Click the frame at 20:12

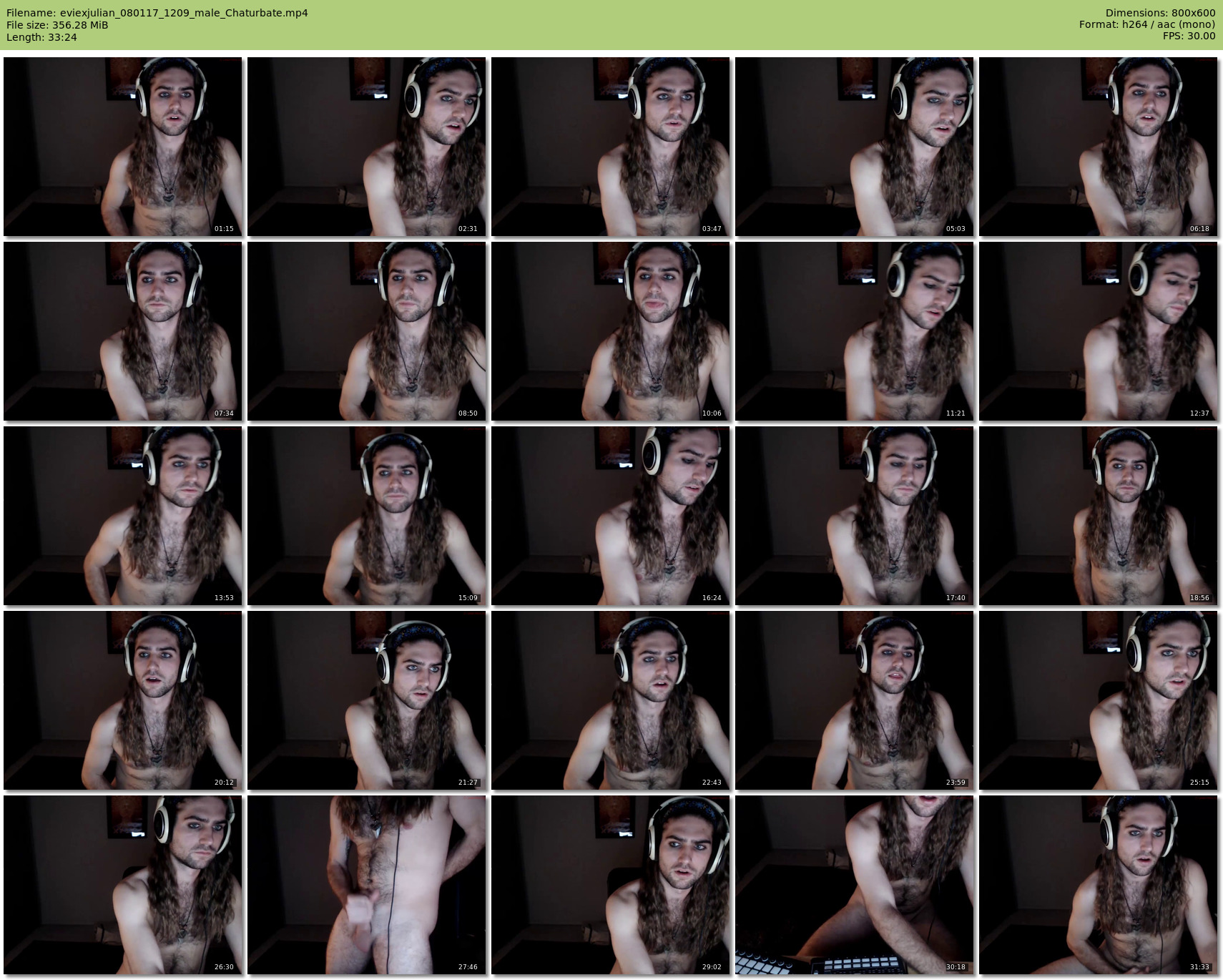tap(122, 700)
